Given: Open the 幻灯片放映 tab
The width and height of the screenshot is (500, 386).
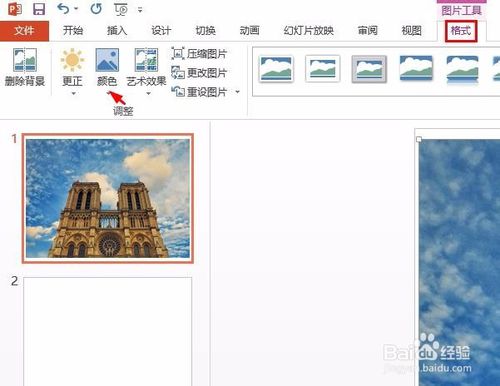Looking at the screenshot, I should click(309, 31).
